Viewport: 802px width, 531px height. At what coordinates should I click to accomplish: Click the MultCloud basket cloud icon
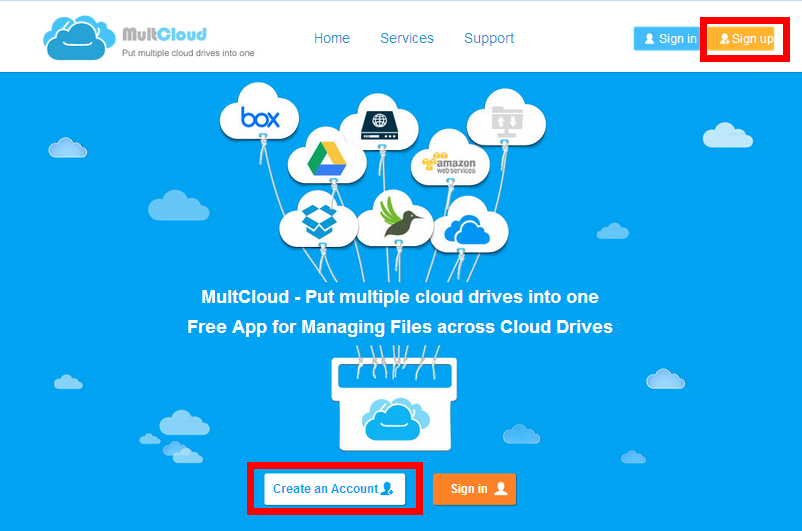pyautogui.click(x=395, y=418)
